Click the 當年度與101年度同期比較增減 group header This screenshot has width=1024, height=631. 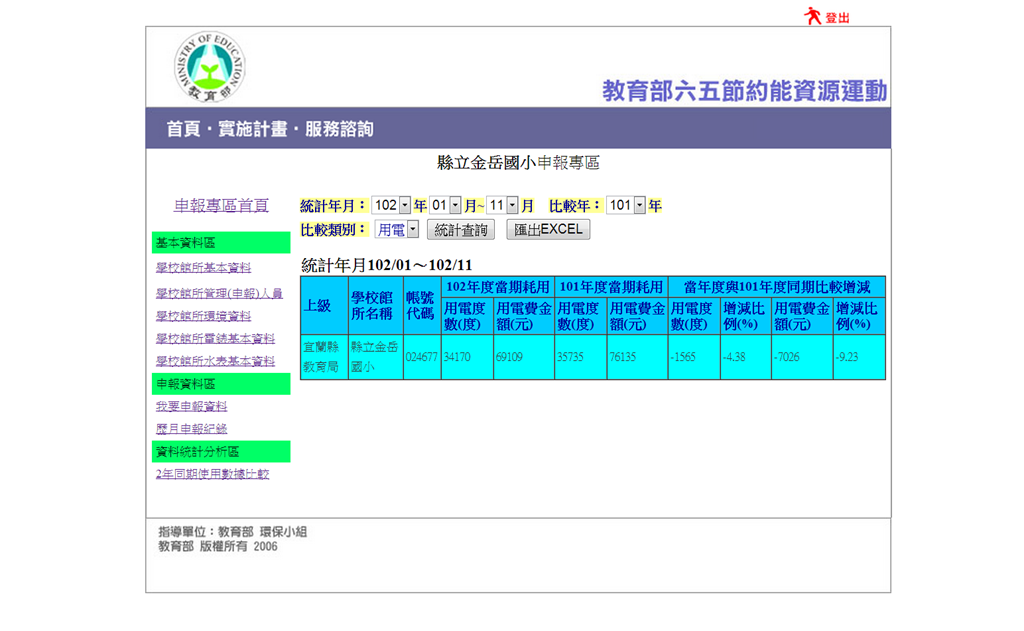click(777, 287)
